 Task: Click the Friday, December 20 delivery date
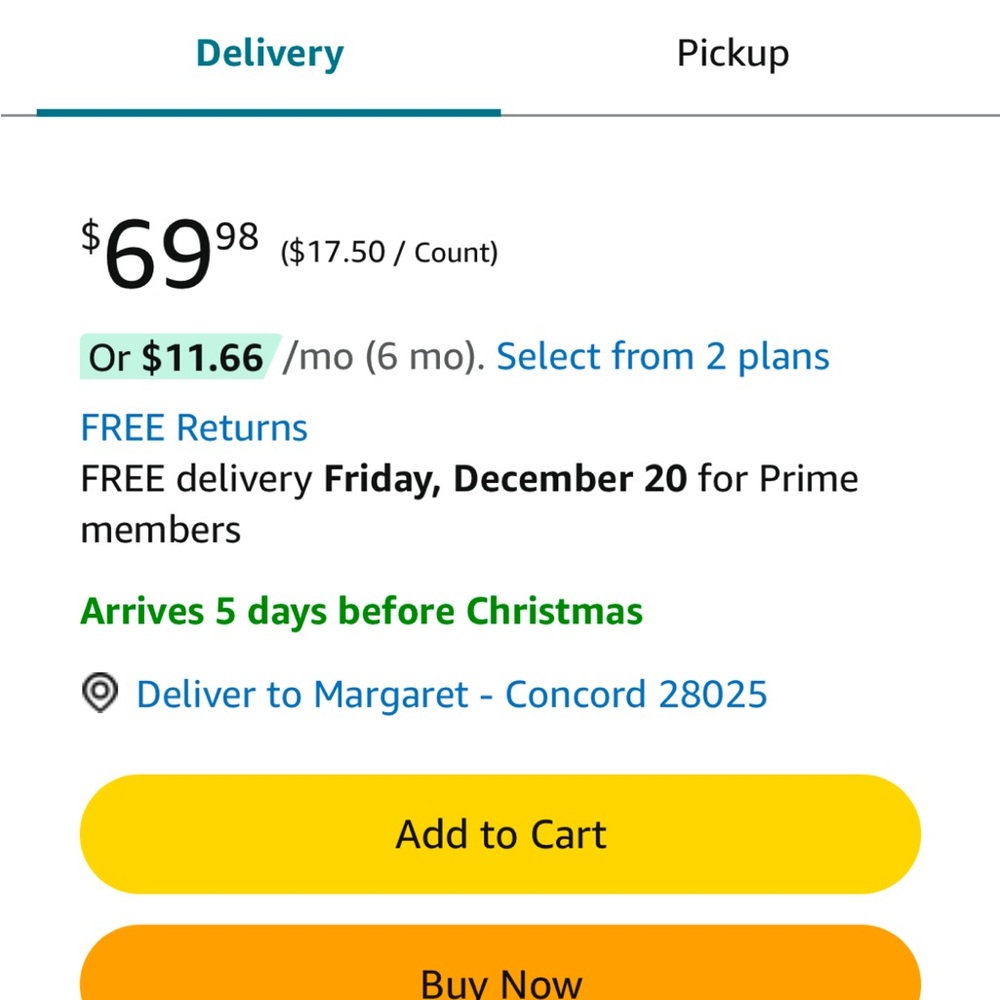(x=505, y=479)
